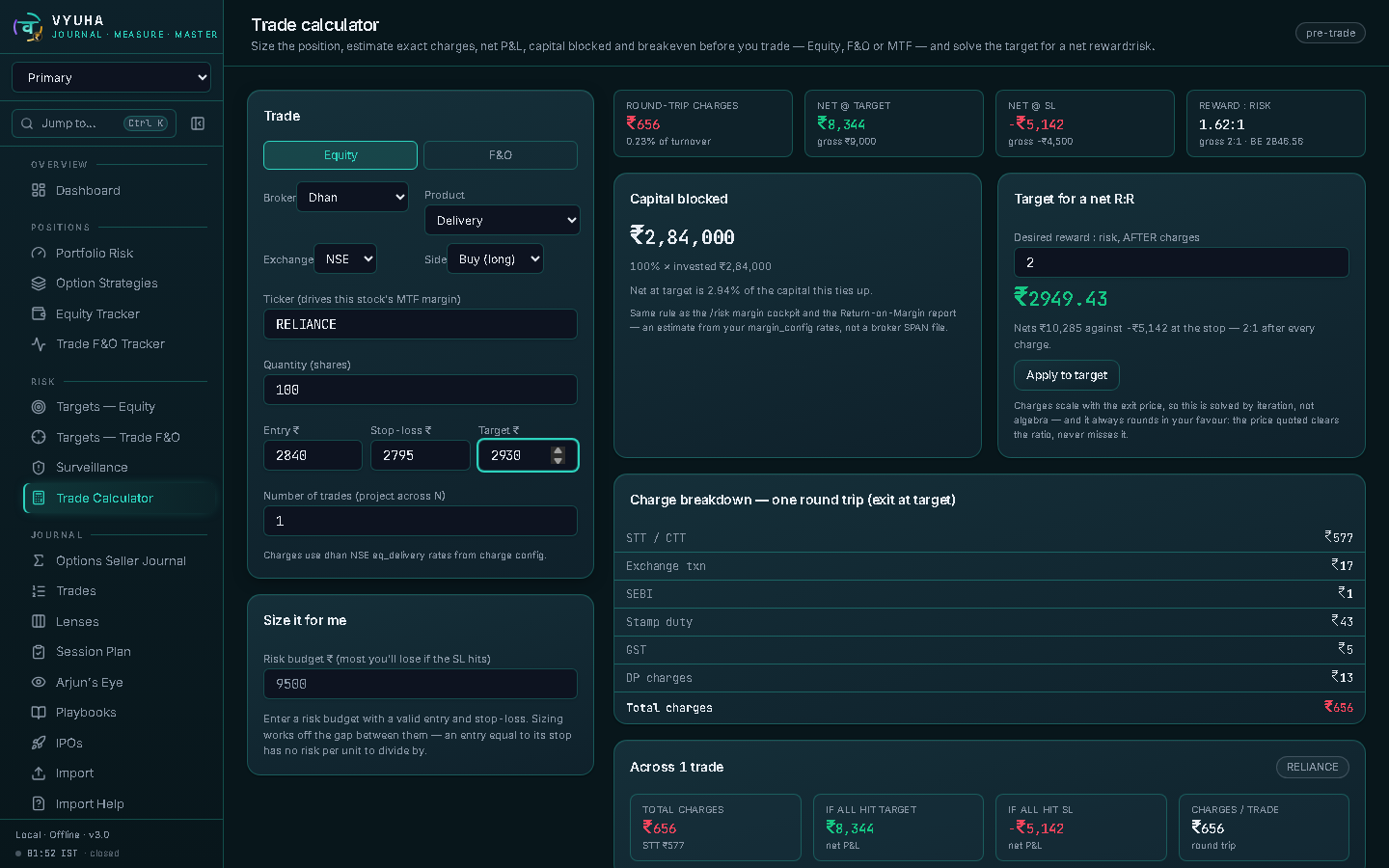Click IPOs rocket icon

click(x=39, y=744)
